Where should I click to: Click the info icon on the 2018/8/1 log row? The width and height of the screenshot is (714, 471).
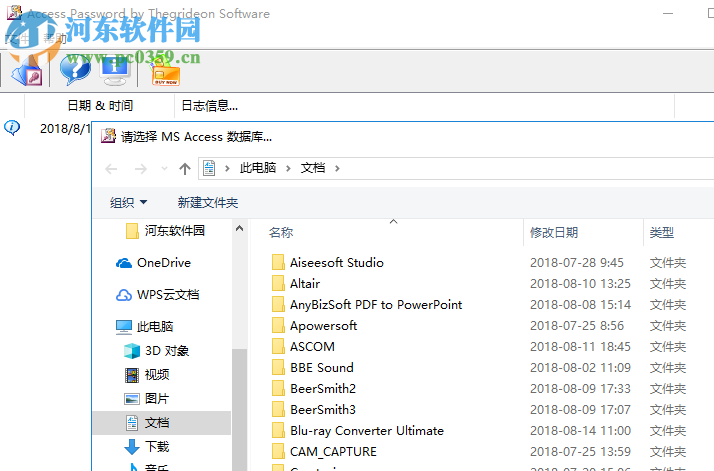(x=12, y=128)
